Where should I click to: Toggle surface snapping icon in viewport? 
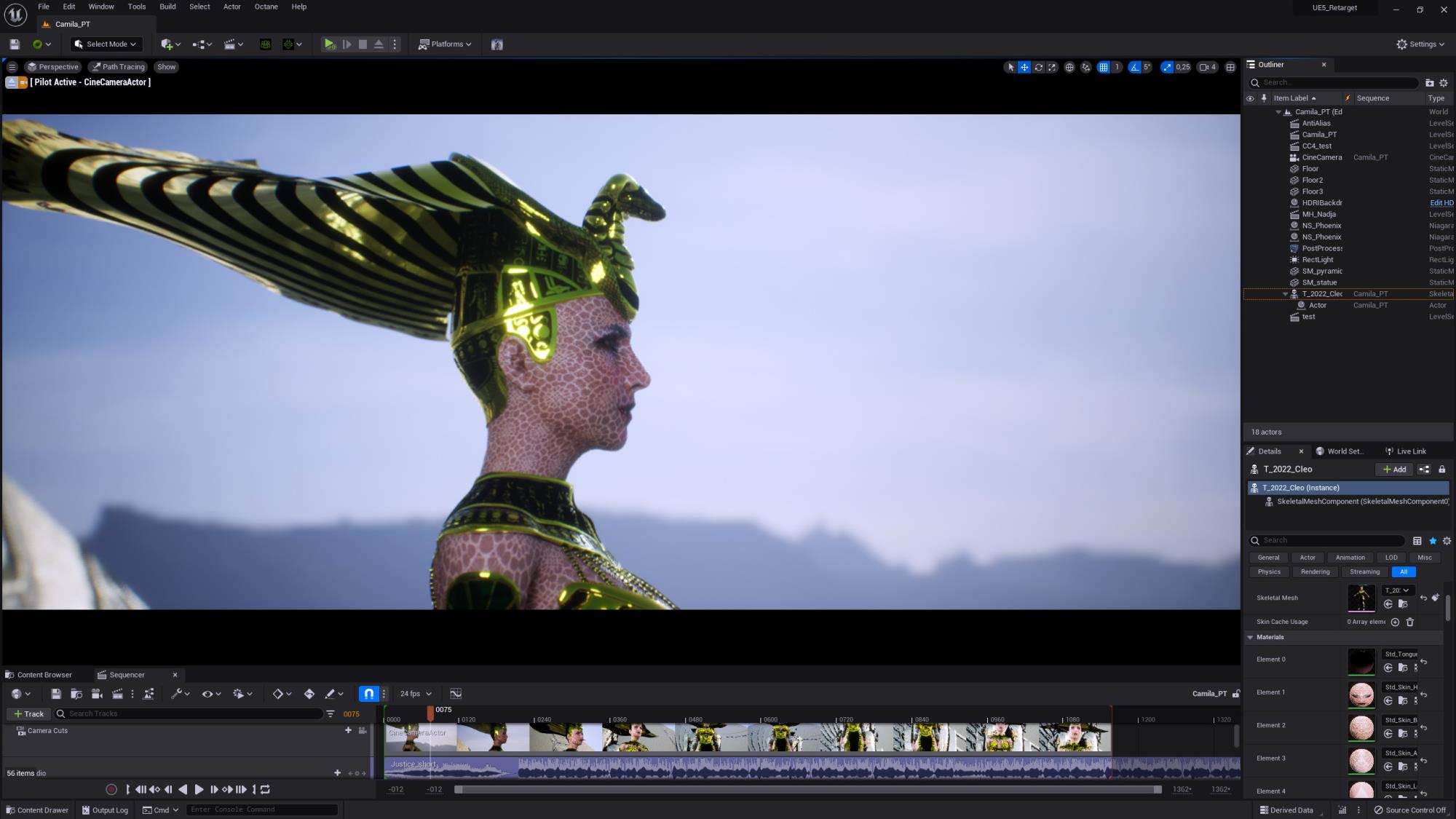pyautogui.click(x=1086, y=67)
